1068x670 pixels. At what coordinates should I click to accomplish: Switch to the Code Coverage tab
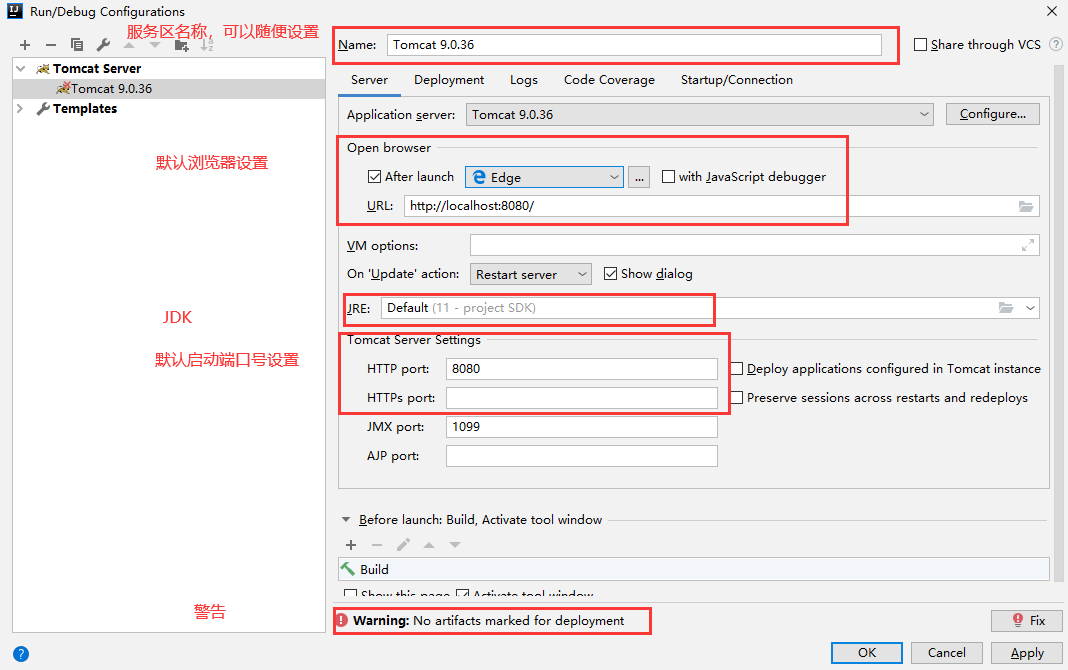point(609,80)
